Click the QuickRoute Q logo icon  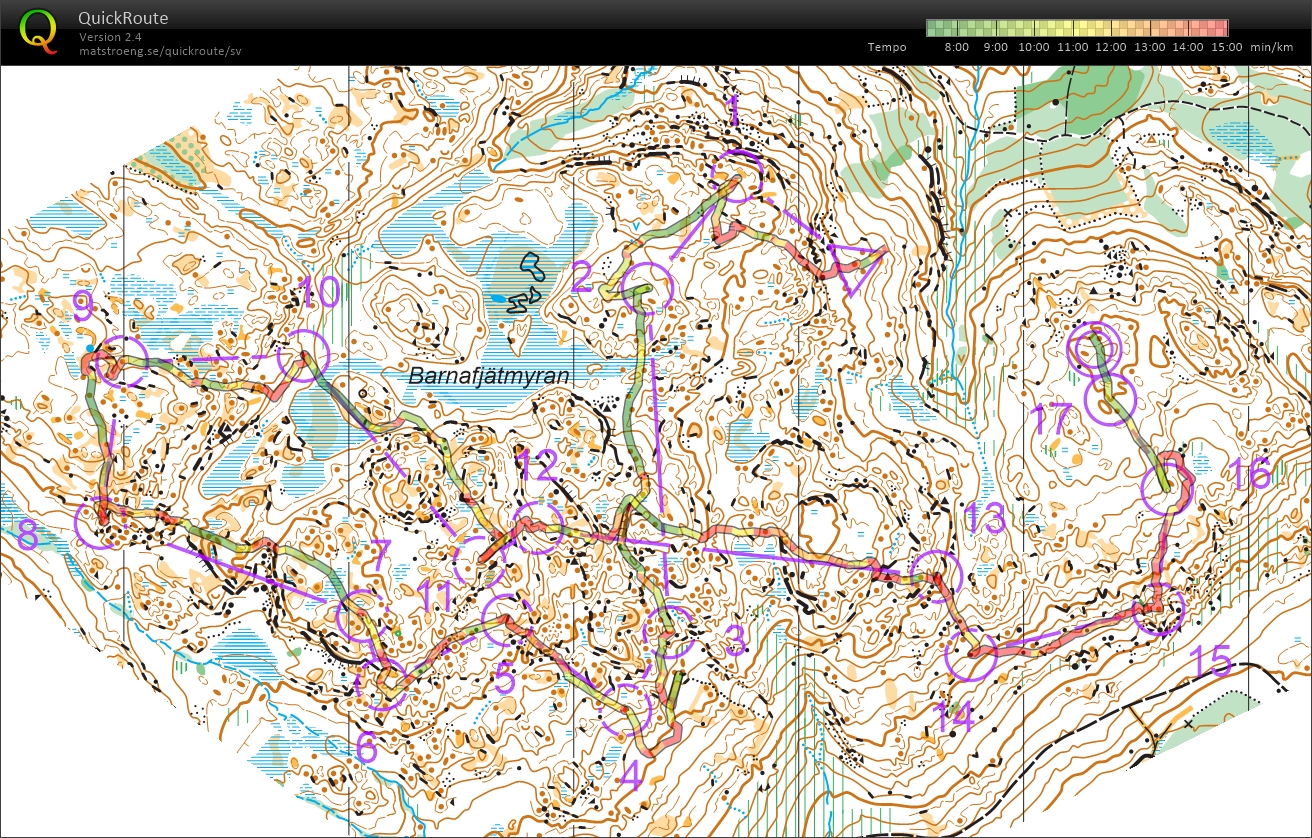pyautogui.click(x=40, y=31)
